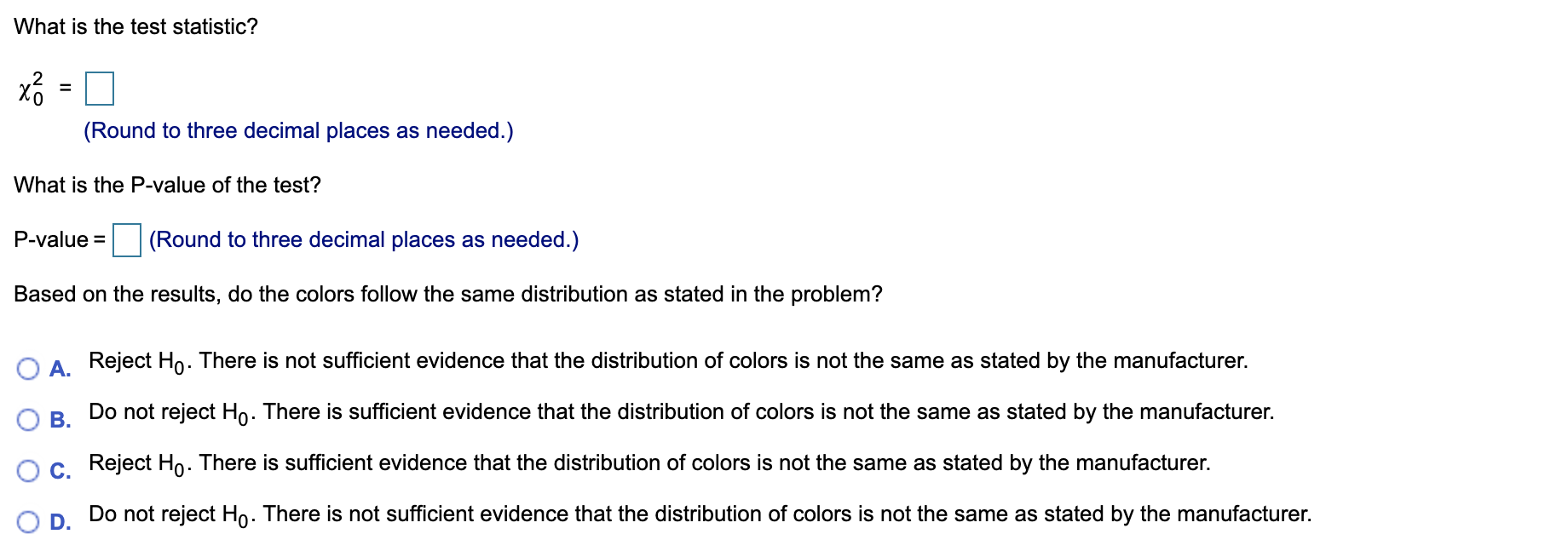1568x557 pixels.
Task: Select answer choice D radio button
Action: (29, 521)
